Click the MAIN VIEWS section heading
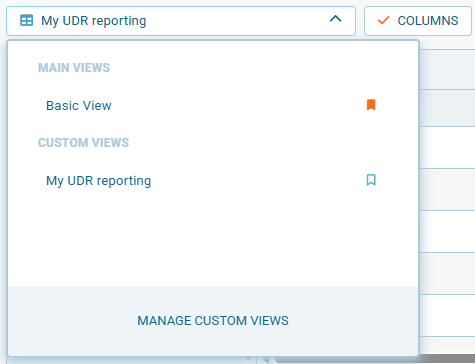Image resolution: width=475 pixels, height=364 pixels. coord(74,68)
